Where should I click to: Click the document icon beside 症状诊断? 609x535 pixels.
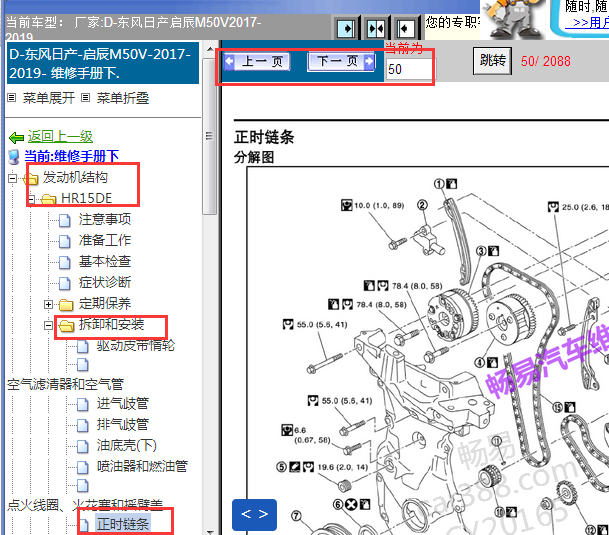(64, 283)
